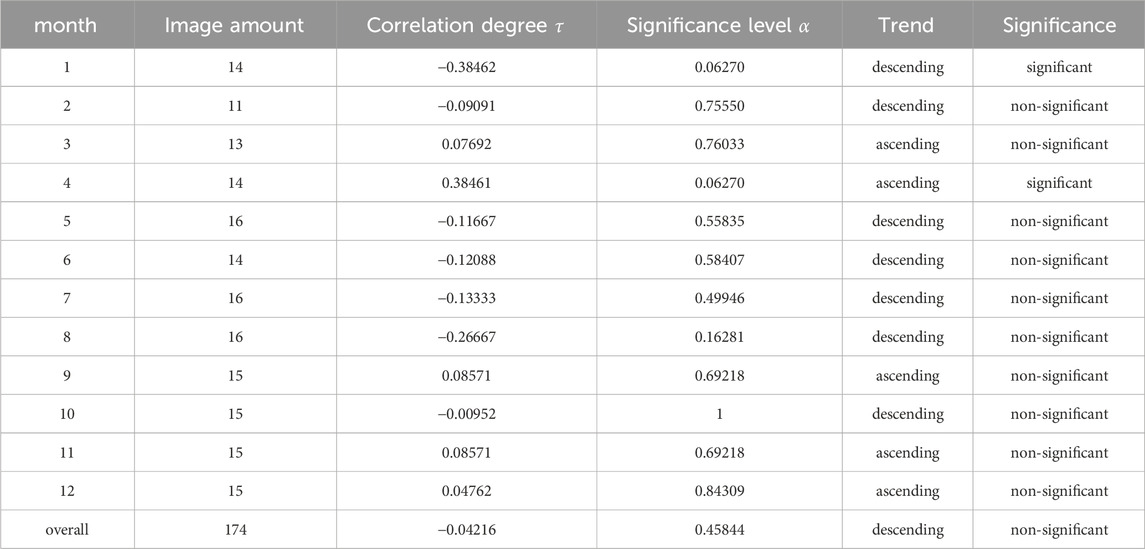1145x549 pixels.
Task: Click the "overall" row label
Action: click(x=66, y=530)
